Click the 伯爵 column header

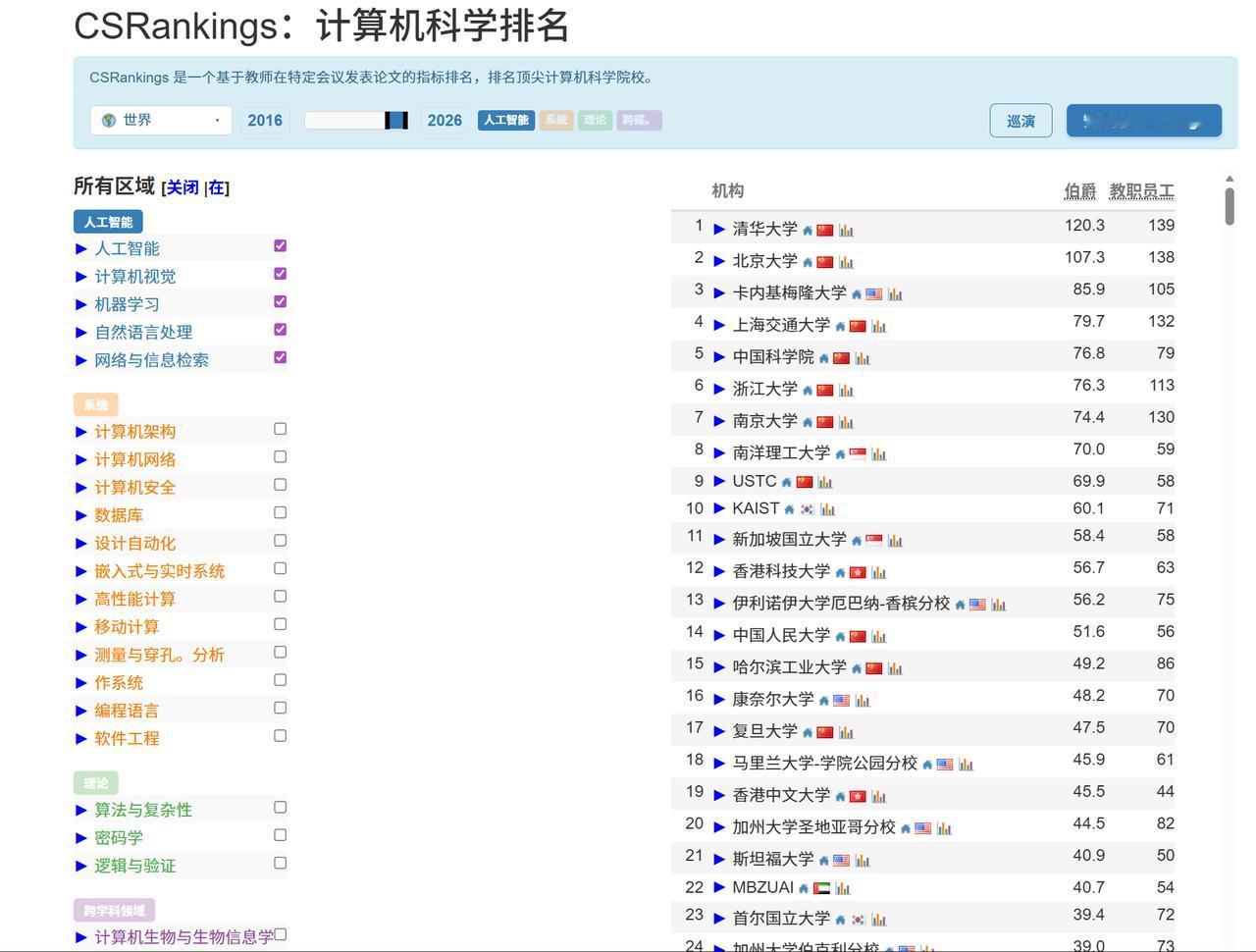[x=1080, y=190]
